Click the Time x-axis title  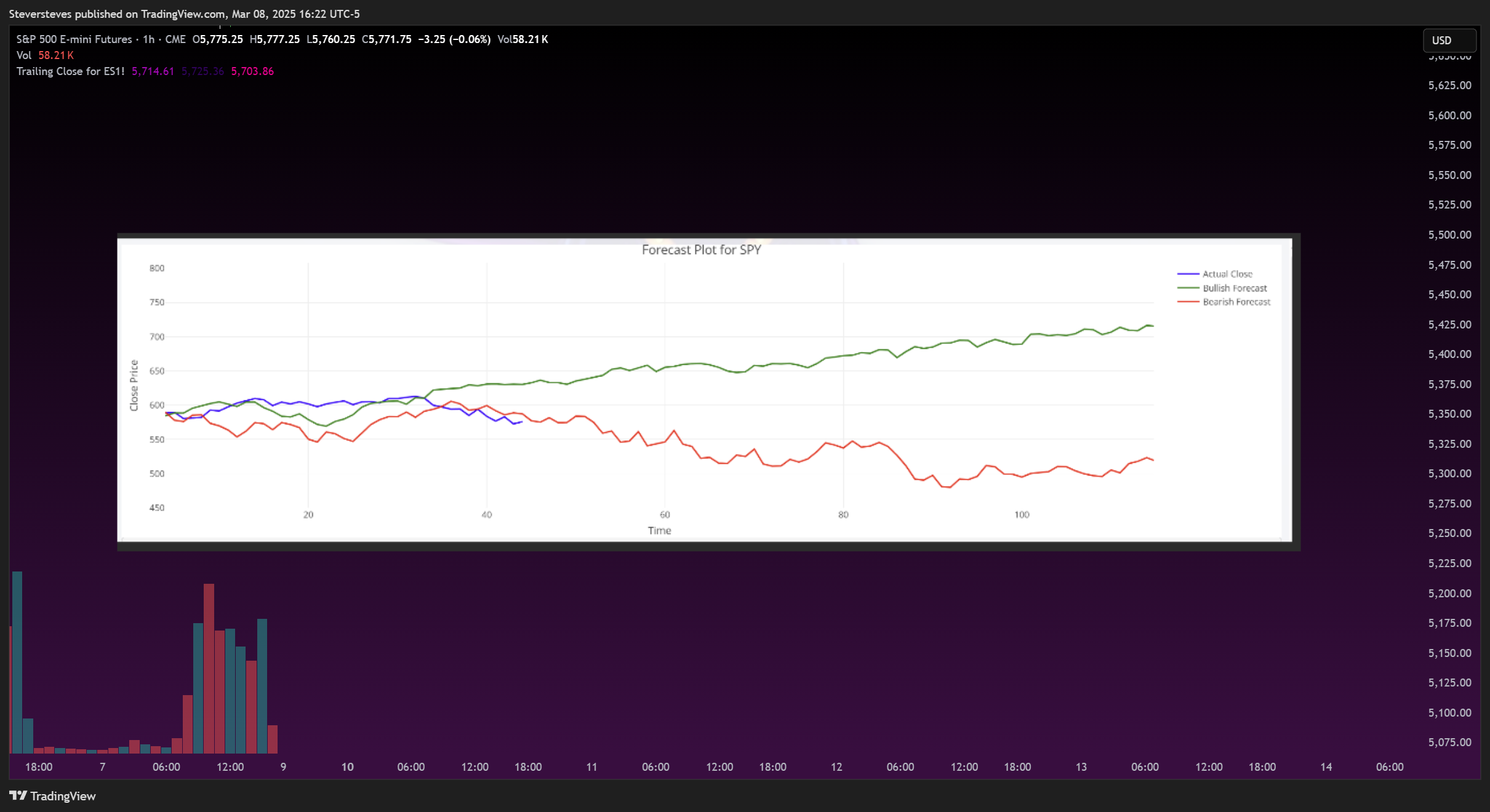[659, 530]
